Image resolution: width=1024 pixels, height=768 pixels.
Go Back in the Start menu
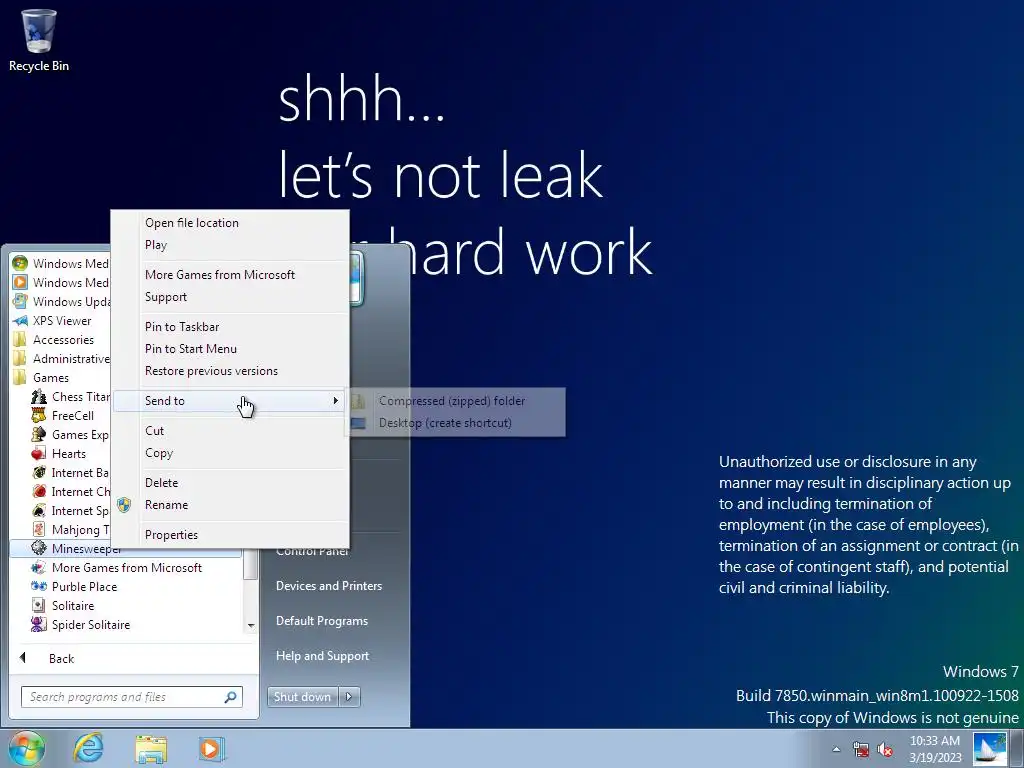[x=61, y=659]
